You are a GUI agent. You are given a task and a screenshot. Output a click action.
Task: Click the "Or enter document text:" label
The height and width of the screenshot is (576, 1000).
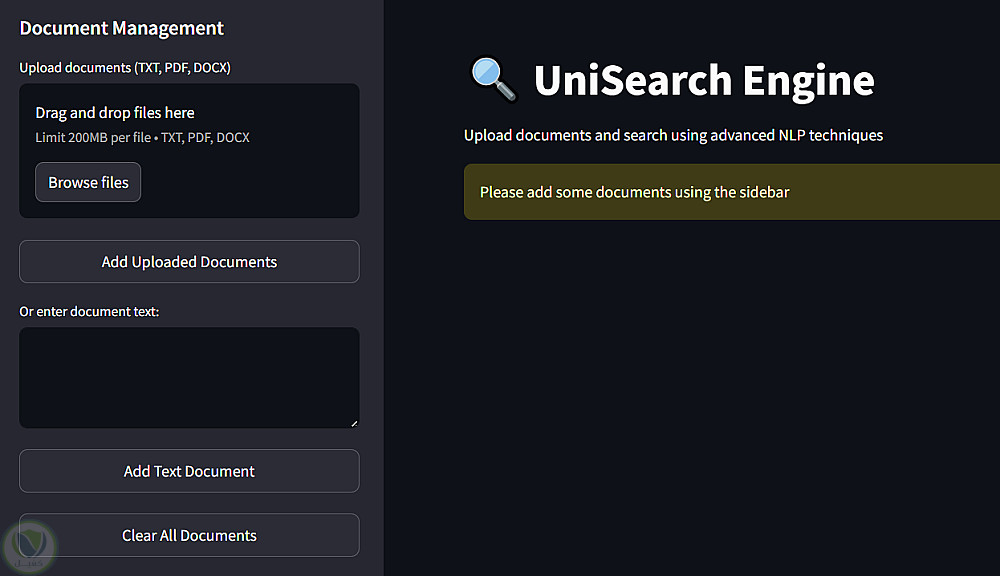coord(89,311)
